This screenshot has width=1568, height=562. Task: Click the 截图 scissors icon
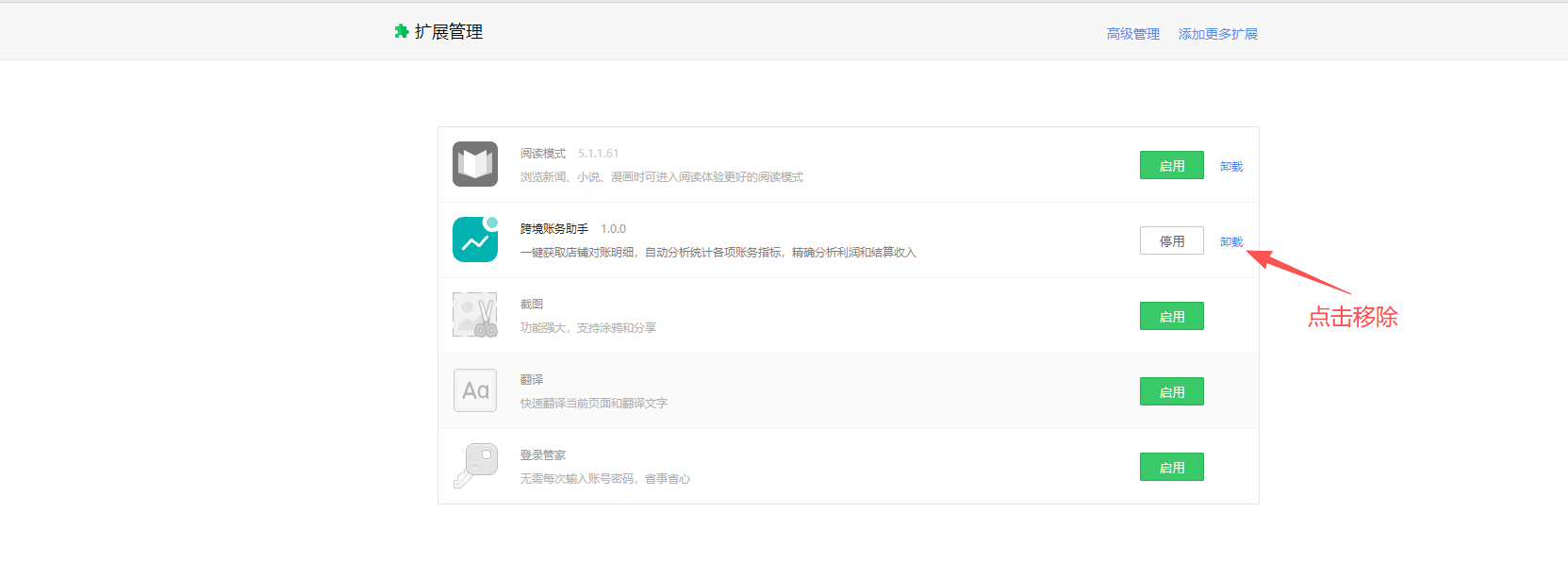(475, 315)
